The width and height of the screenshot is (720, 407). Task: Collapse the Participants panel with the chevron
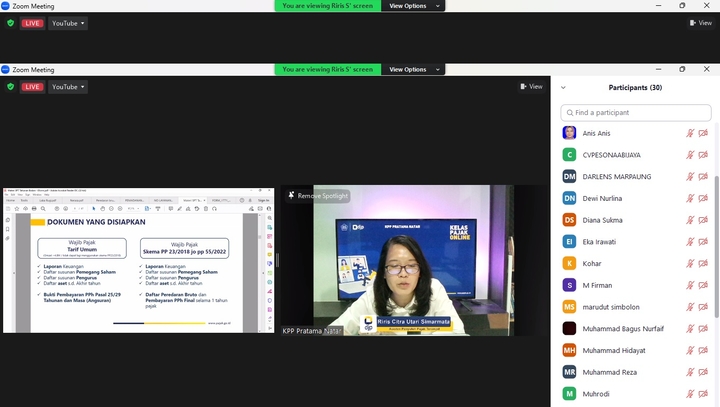pos(563,88)
